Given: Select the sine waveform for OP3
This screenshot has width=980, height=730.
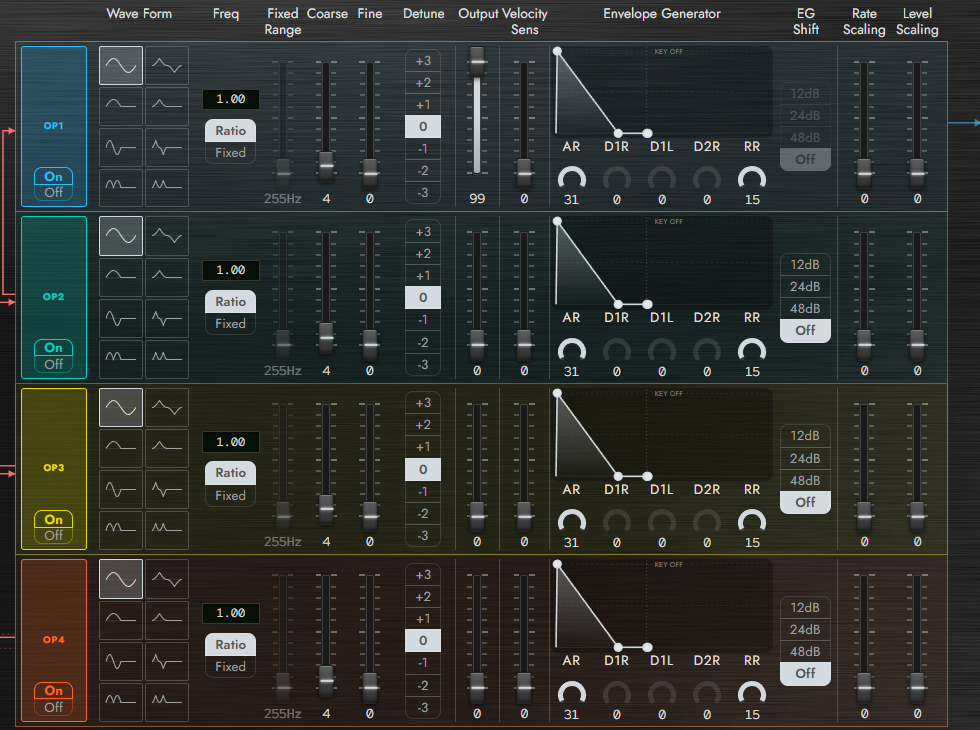Looking at the screenshot, I should click(121, 408).
